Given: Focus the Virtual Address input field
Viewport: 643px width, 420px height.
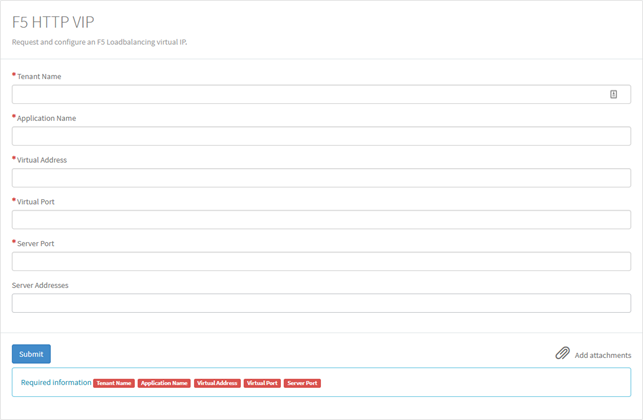Looking at the screenshot, I should pos(321,178).
